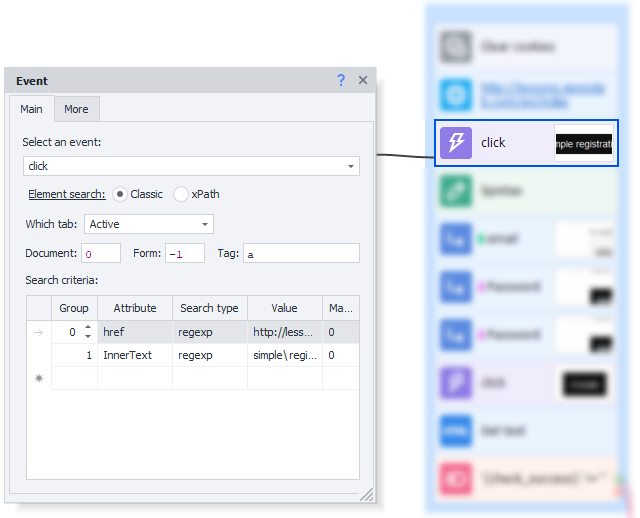The width and height of the screenshot is (640, 518).
Task: Increase the Group value with stepper
Action: pos(87,327)
